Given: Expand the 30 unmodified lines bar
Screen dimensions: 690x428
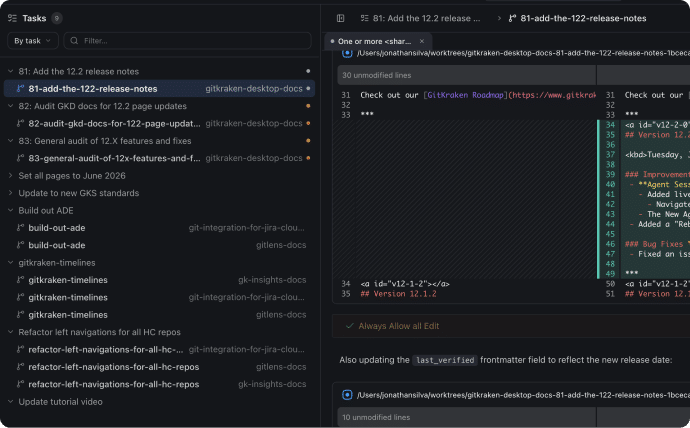Looking at the screenshot, I should click(466, 75).
